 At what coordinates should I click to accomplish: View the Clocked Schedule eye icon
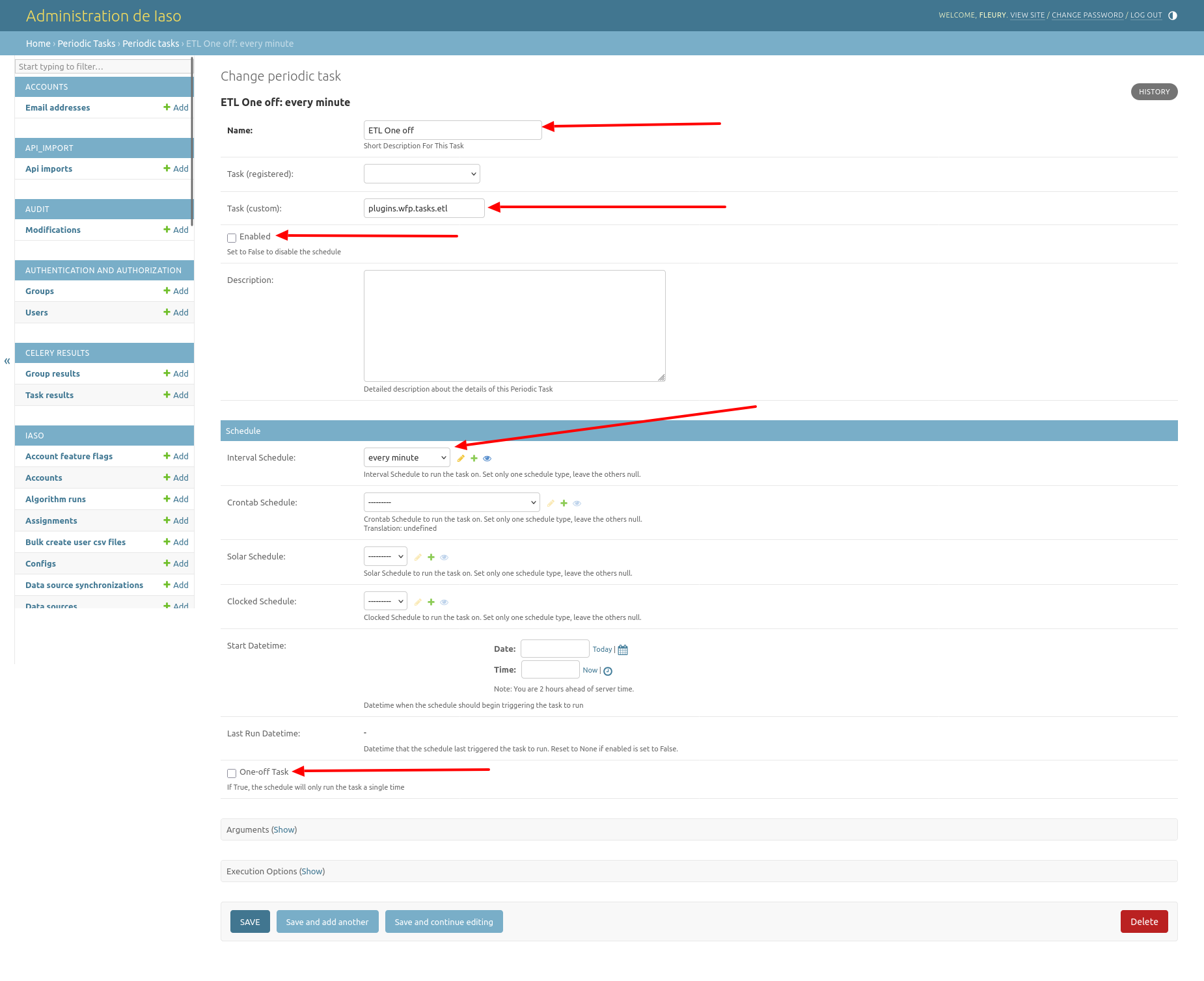pos(444,602)
